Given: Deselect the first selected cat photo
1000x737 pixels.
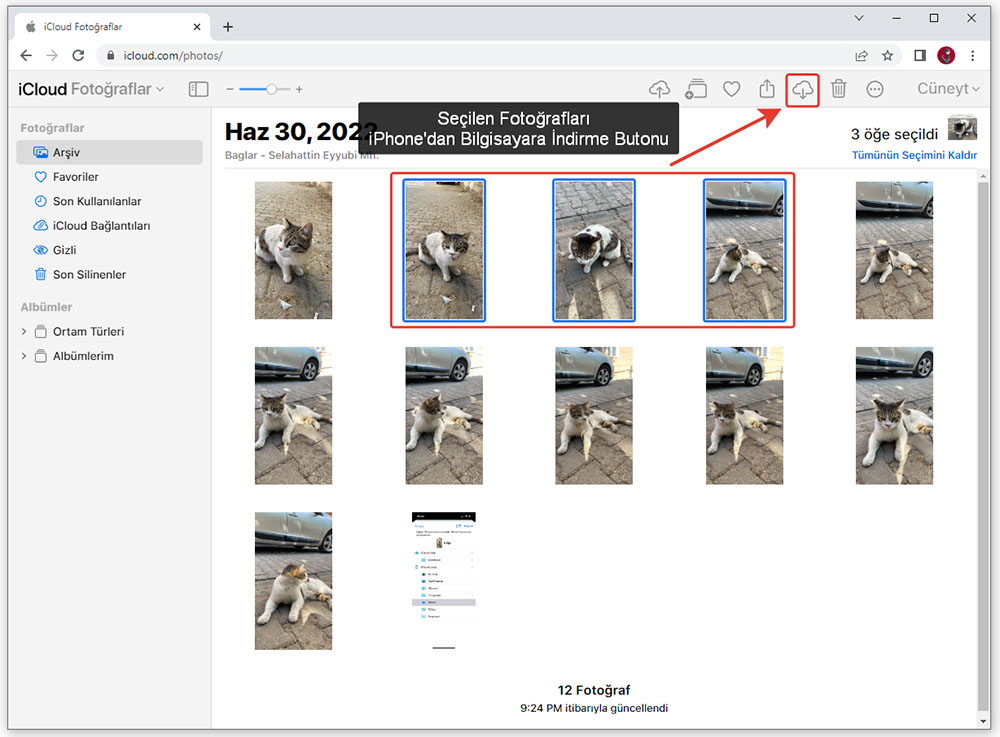Looking at the screenshot, I should pyautogui.click(x=444, y=250).
